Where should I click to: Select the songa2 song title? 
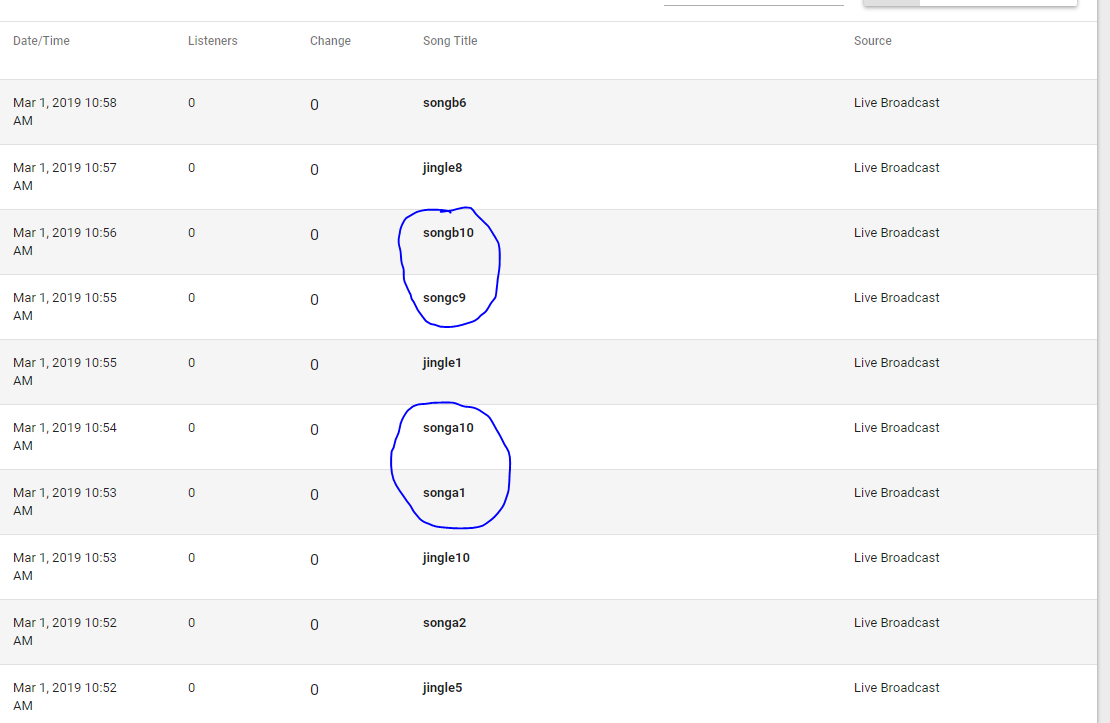(x=445, y=623)
